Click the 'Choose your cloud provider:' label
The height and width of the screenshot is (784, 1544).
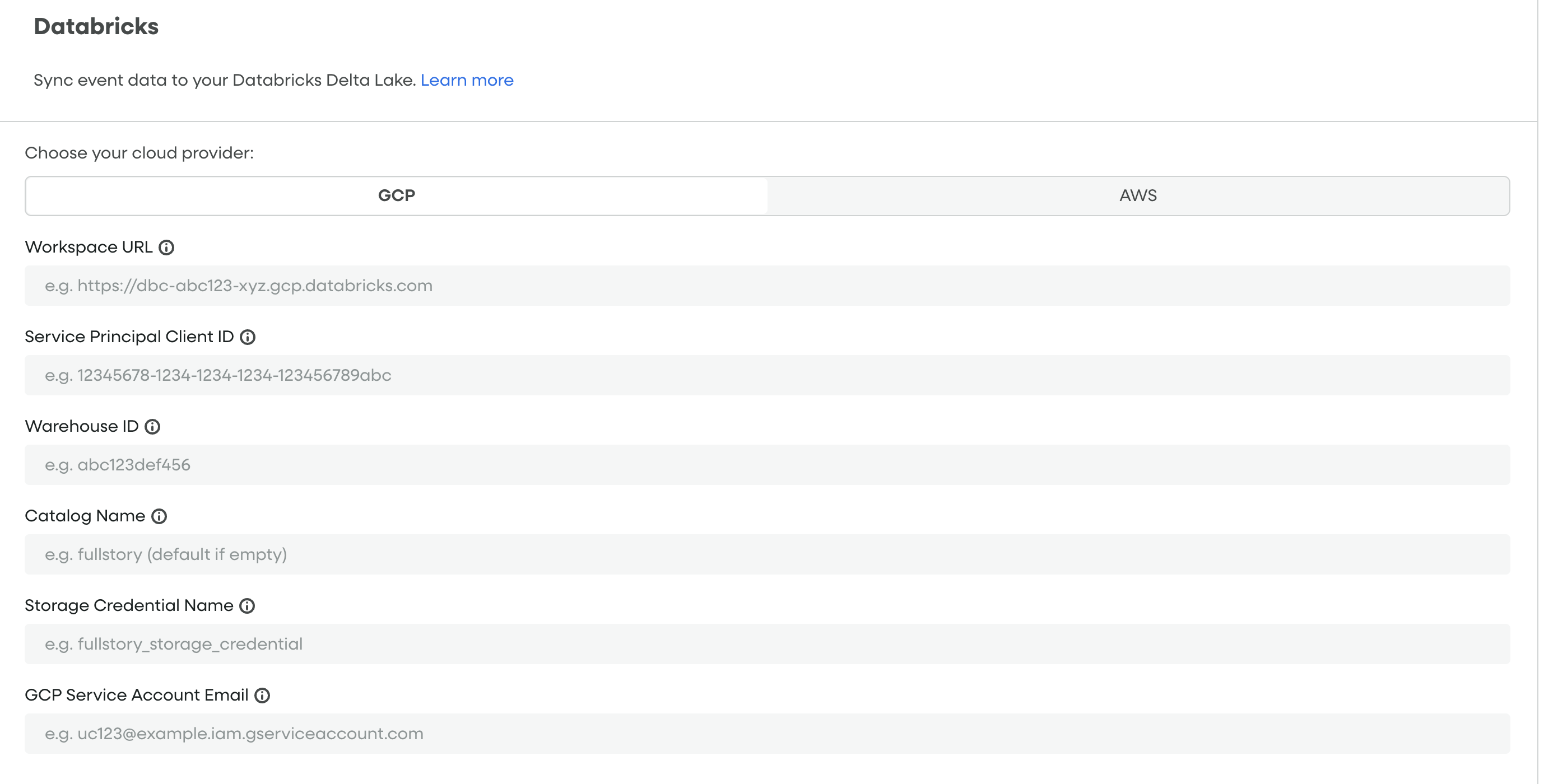click(139, 153)
